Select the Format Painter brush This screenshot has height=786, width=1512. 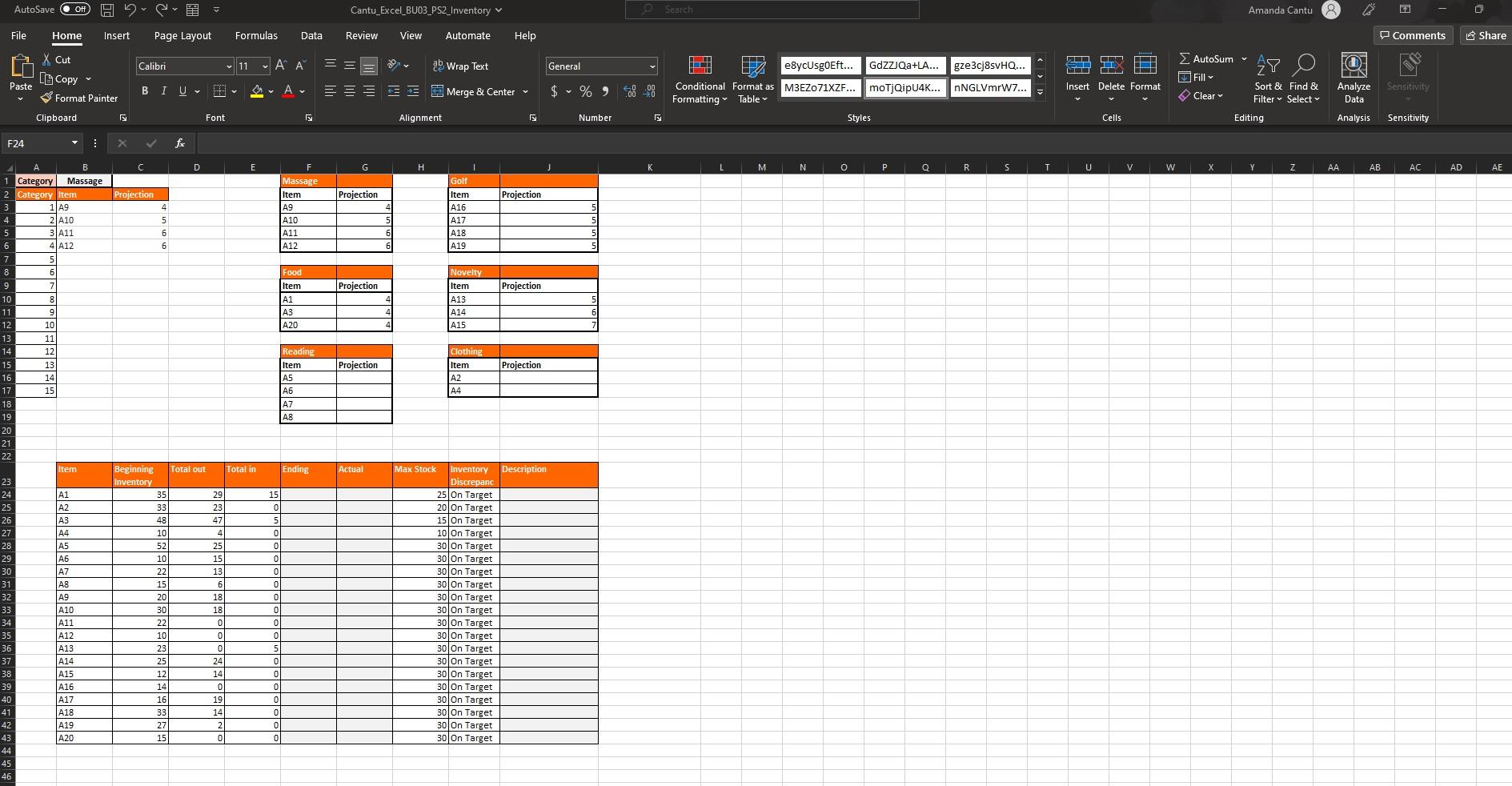click(x=46, y=98)
